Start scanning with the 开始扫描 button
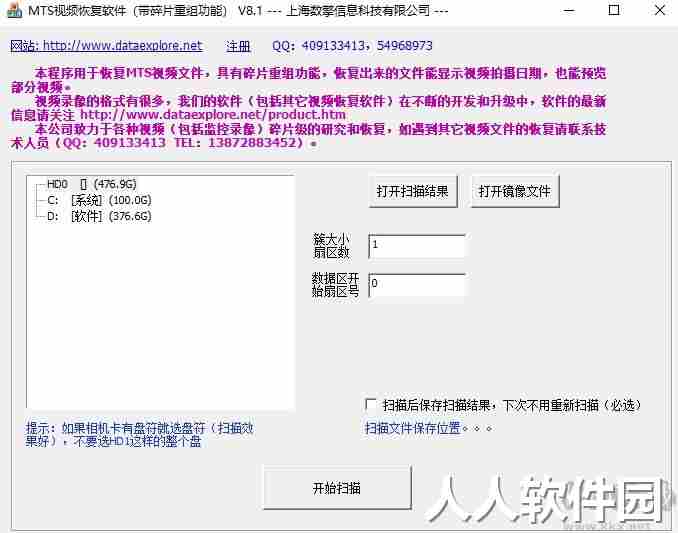The image size is (678, 533). (337, 488)
